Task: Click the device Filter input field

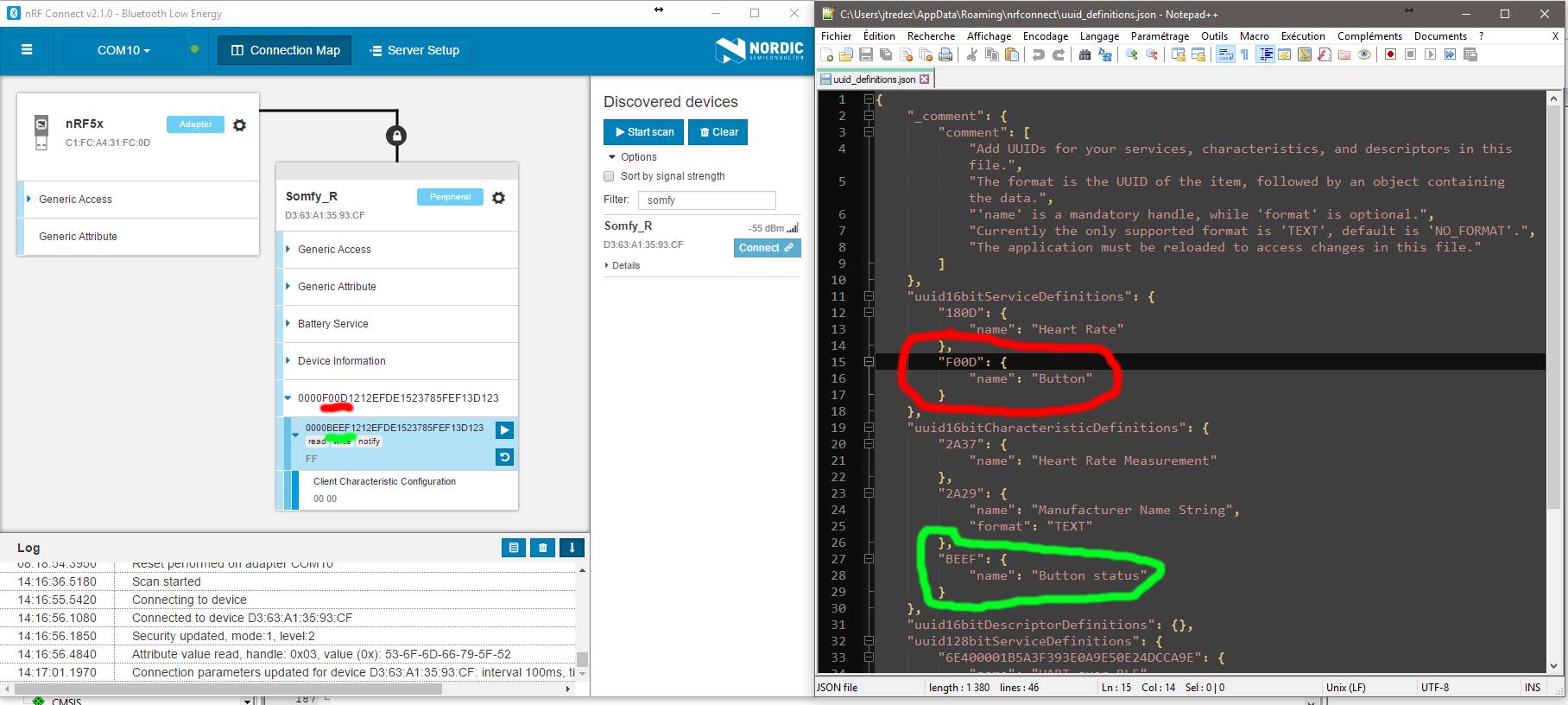Action: (706, 200)
